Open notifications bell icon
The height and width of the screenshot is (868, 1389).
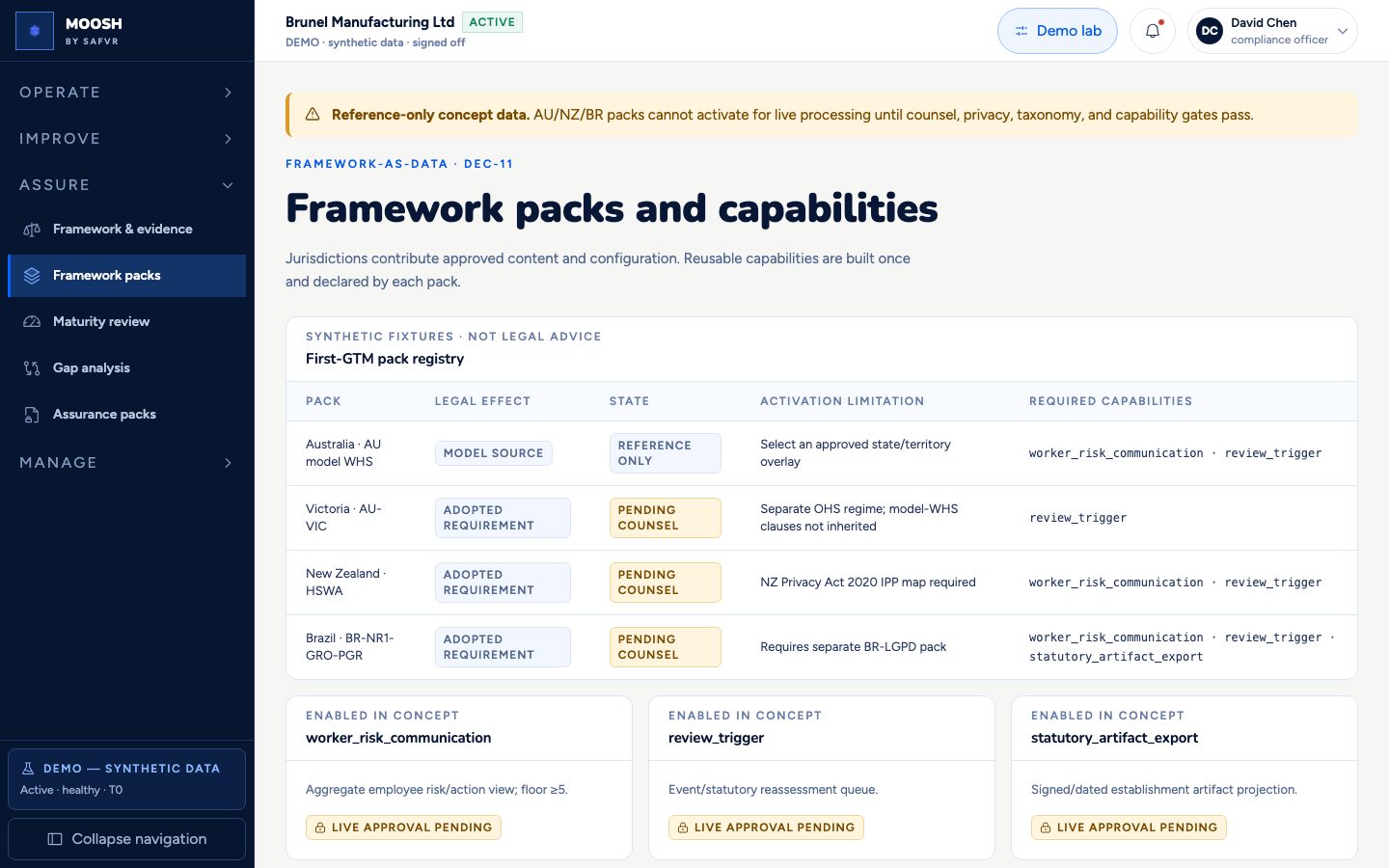(1153, 31)
